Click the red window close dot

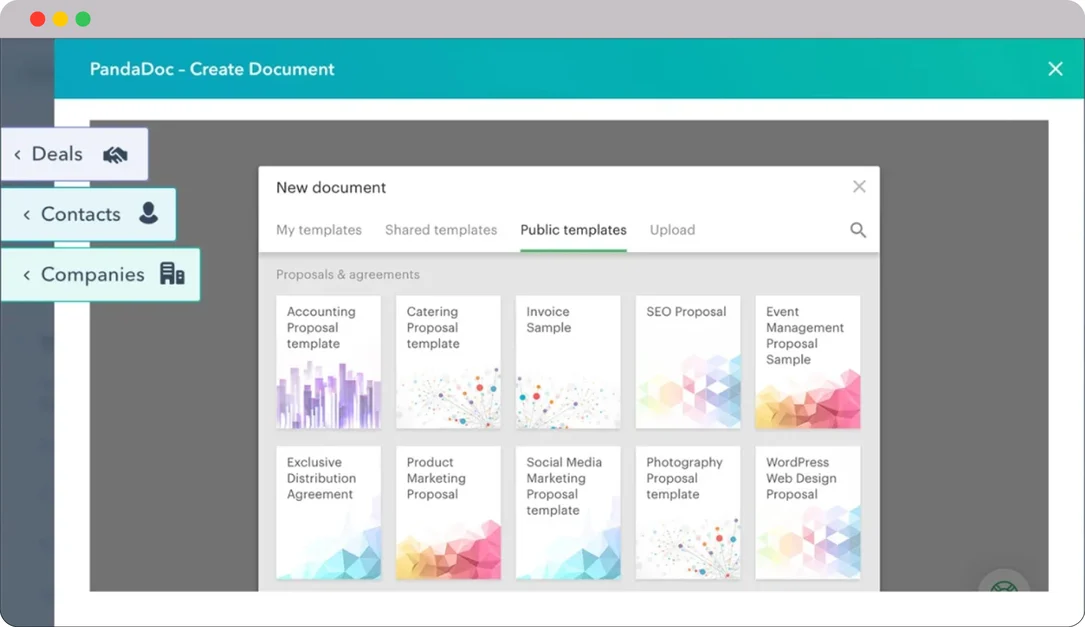pyautogui.click(x=38, y=19)
